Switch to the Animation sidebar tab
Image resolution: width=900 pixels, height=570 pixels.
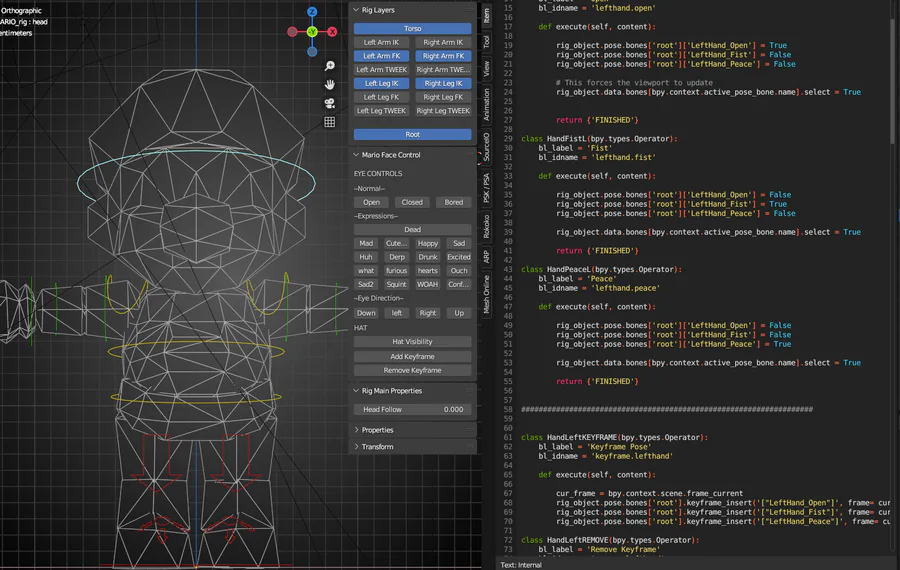(x=486, y=104)
